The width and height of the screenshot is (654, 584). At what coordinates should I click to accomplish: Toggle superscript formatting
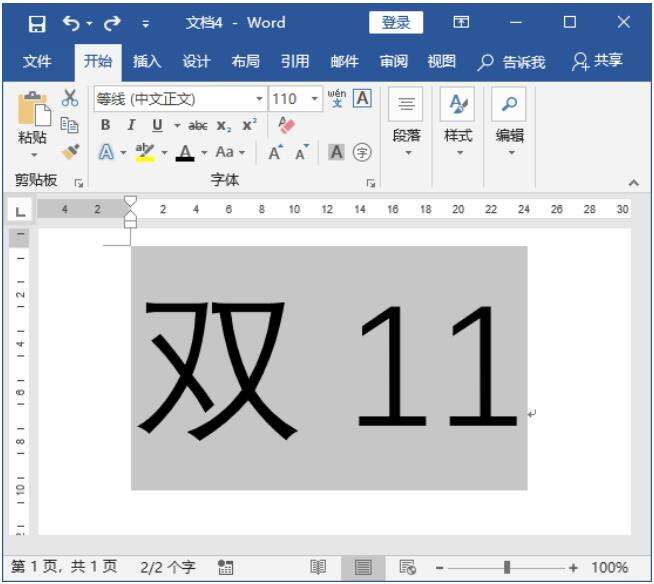(x=249, y=125)
